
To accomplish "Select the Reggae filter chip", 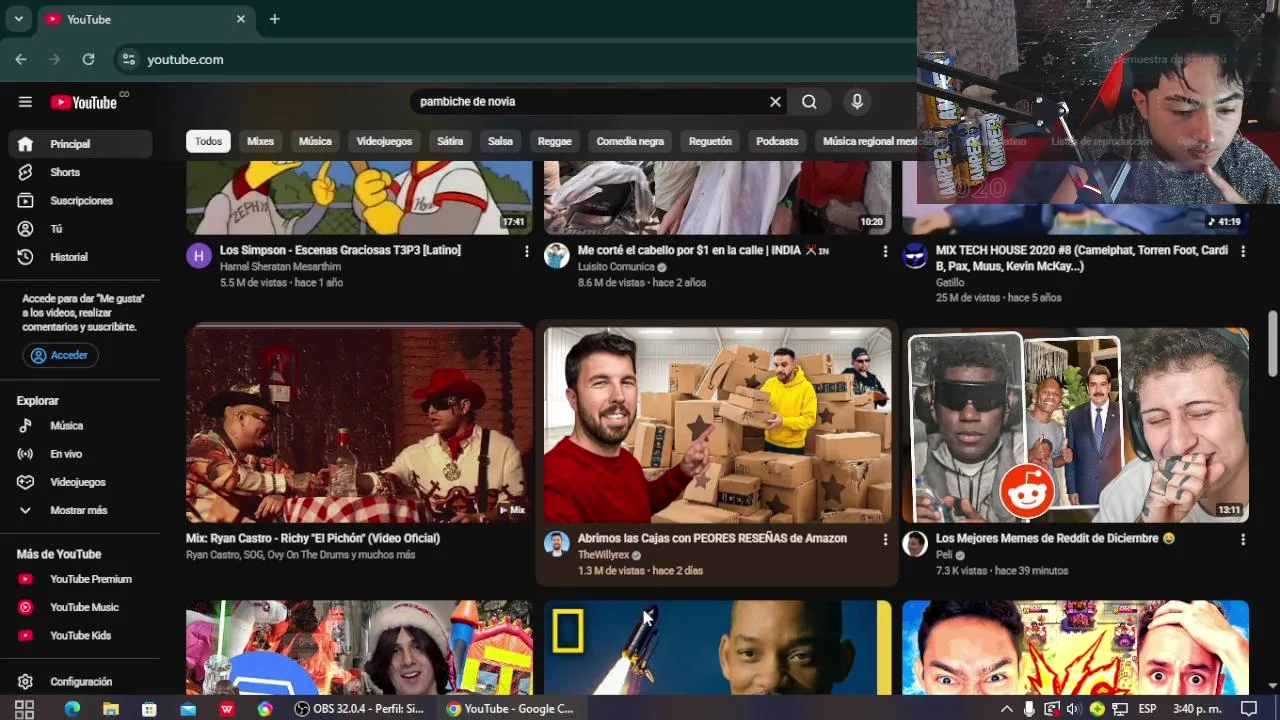I will pos(555,141).
